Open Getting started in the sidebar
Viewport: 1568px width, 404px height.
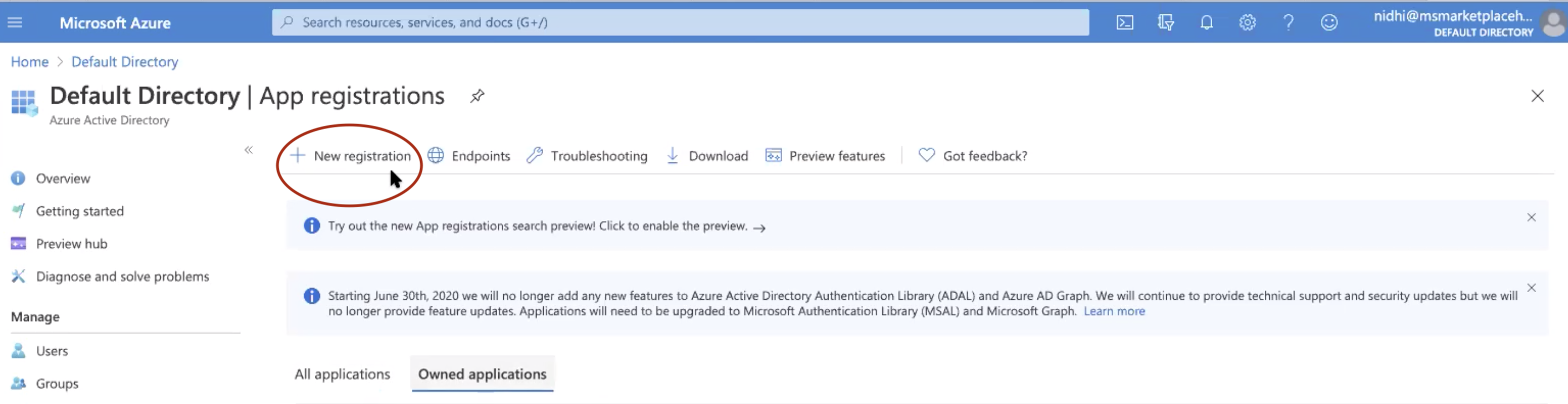tap(80, 211)
